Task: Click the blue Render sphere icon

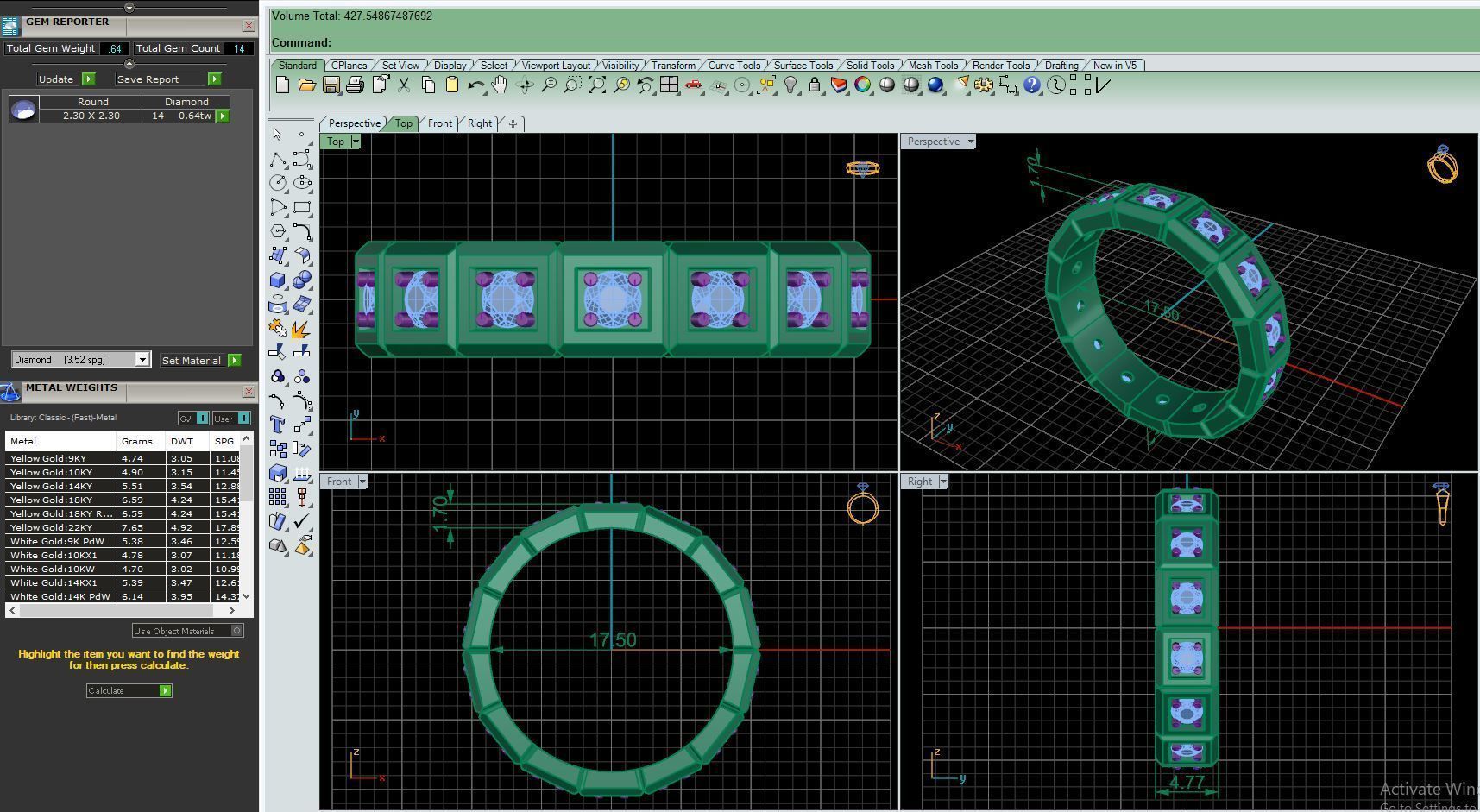Action: point(935,85)
